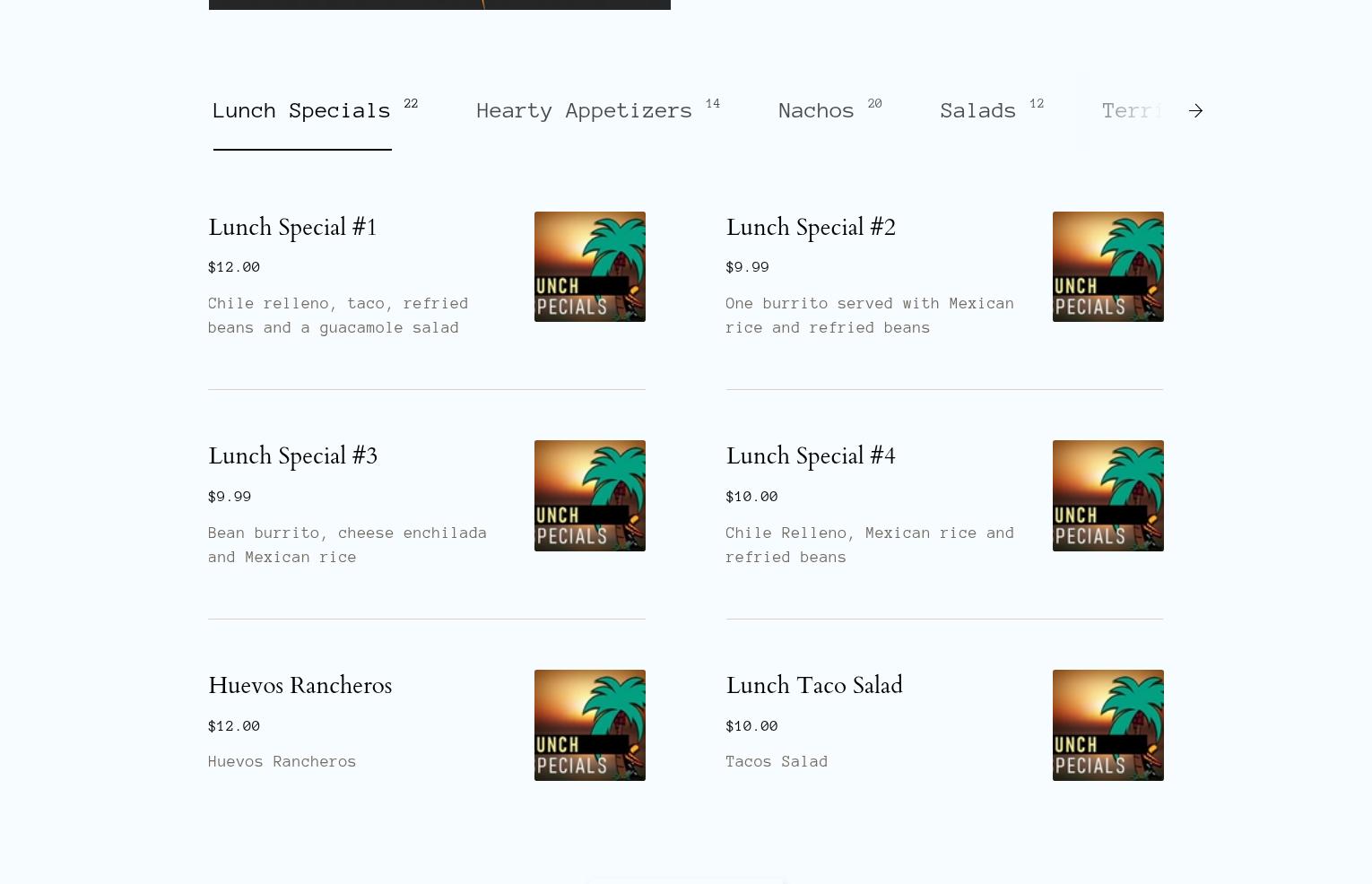Select the Lunch Special #4 title

(x=811, y=456)
